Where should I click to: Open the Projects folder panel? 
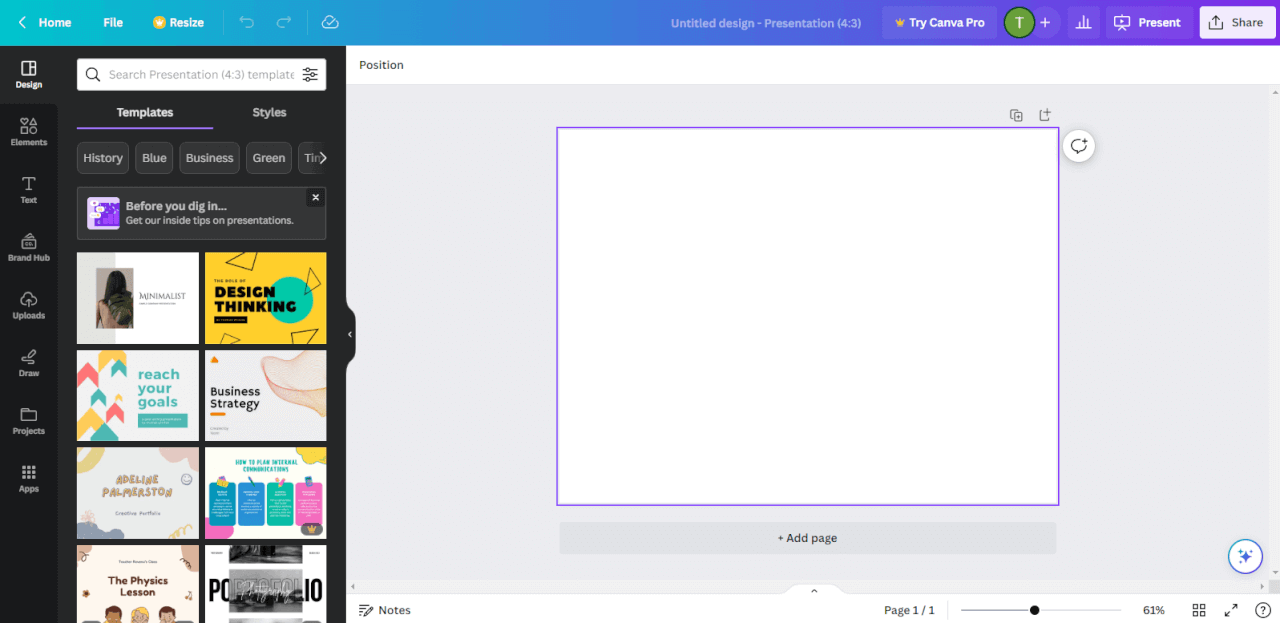[x=28, y=421]
